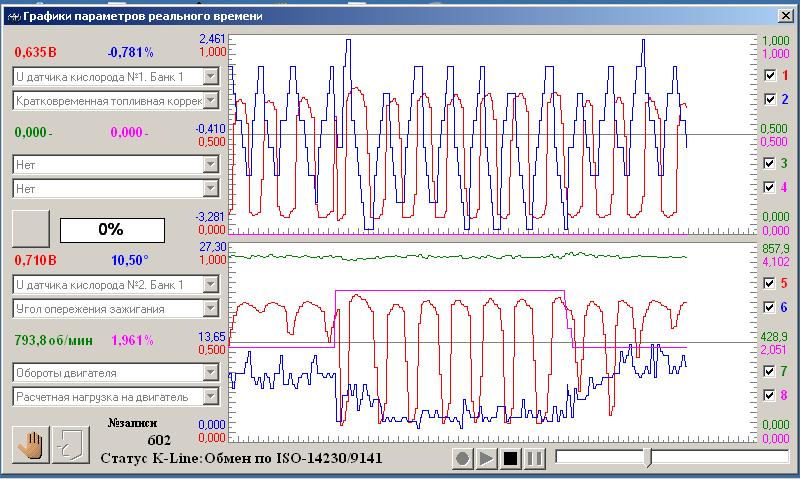Viewport: 800px width, 480px height.
Task: Click the hand stop icon button
Action: (x=30, y=442)
